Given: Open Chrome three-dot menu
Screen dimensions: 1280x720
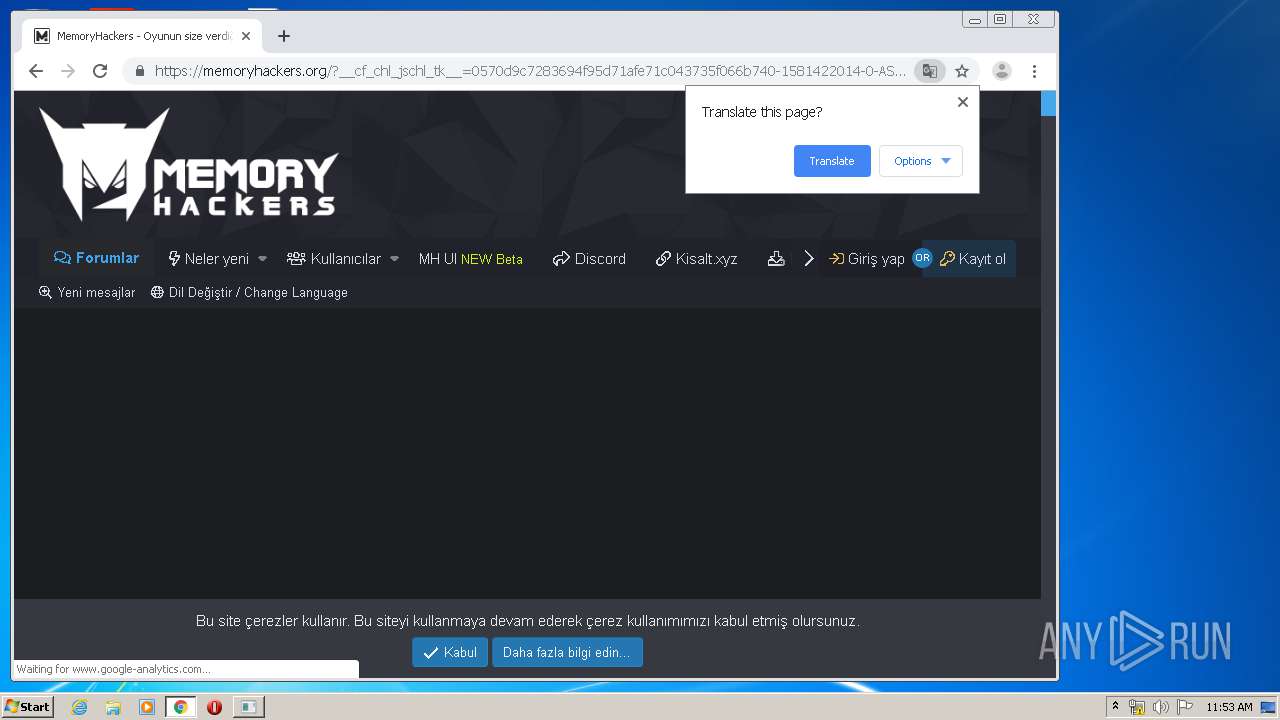Looking at the screenshot, I should click(x=1034, y=71).
